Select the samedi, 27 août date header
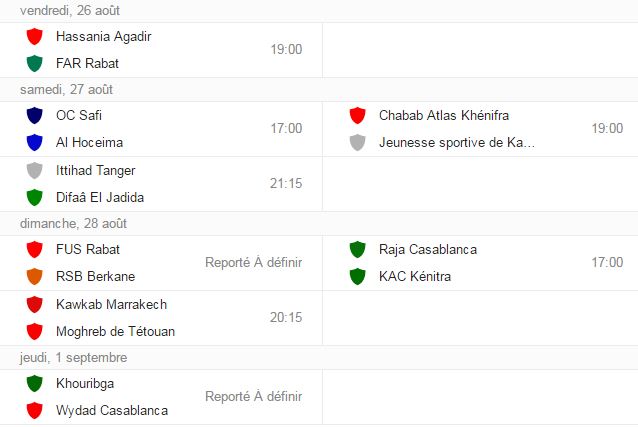The height and width of the screenshot is (427, 638). coord(66,89)
